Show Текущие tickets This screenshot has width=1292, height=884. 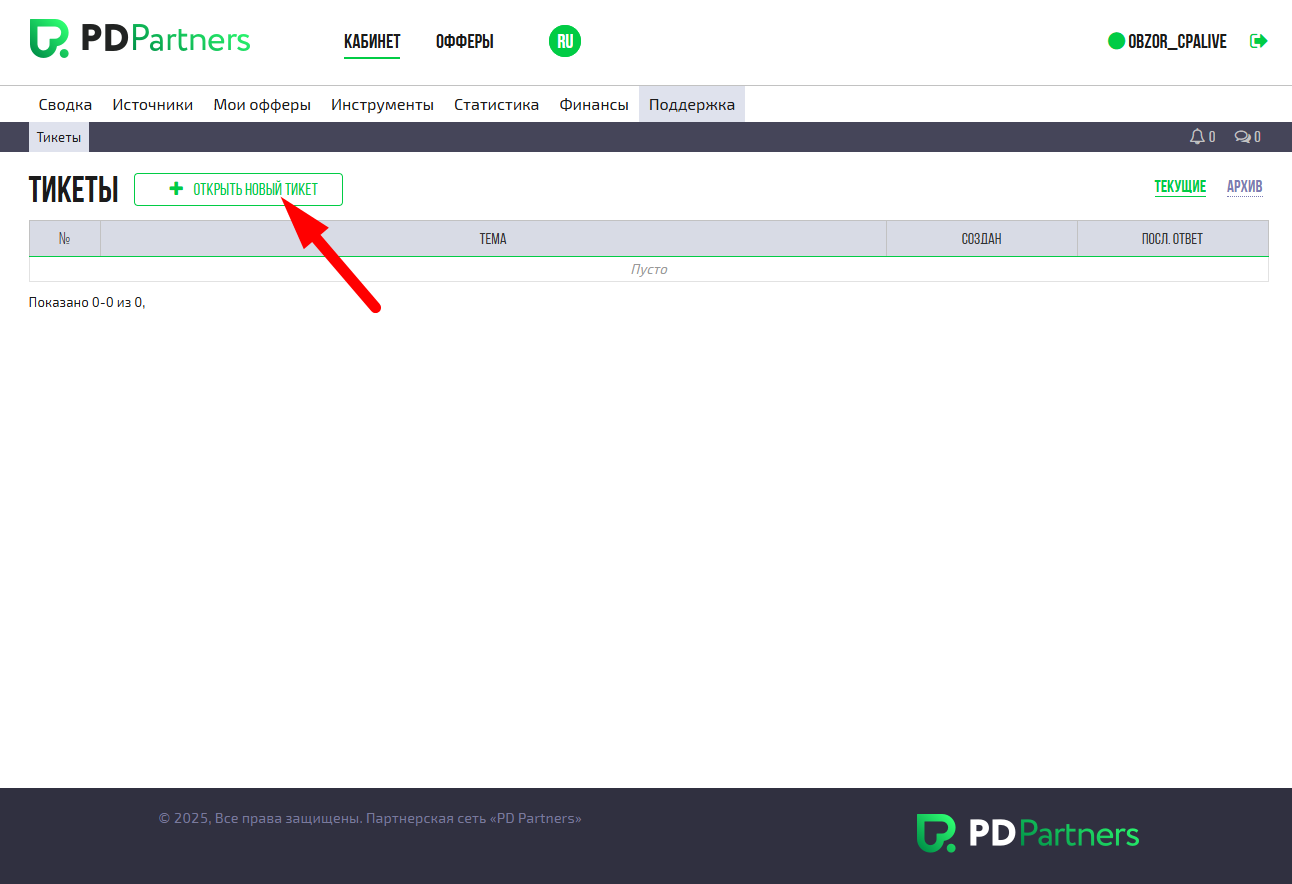(x=1180, y=187)
